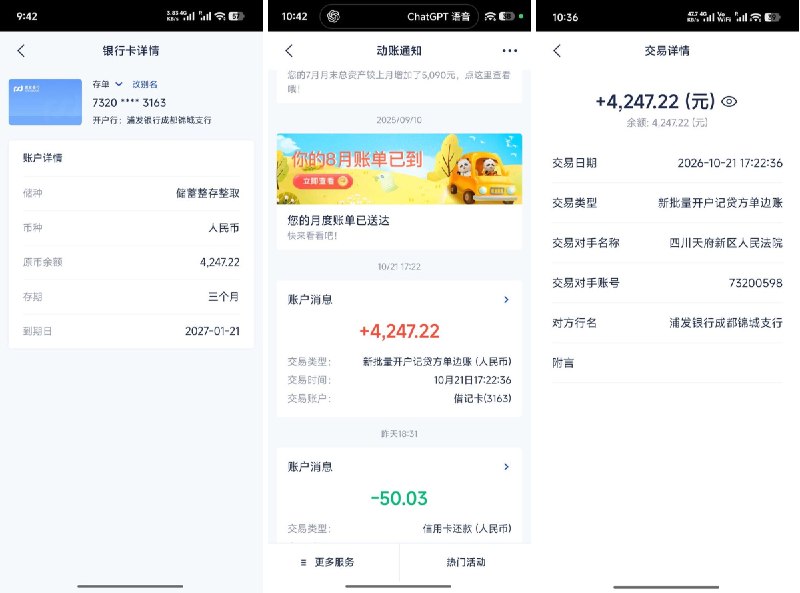Tap the 余额: 4,247.22 (元) line

(666, 122)
